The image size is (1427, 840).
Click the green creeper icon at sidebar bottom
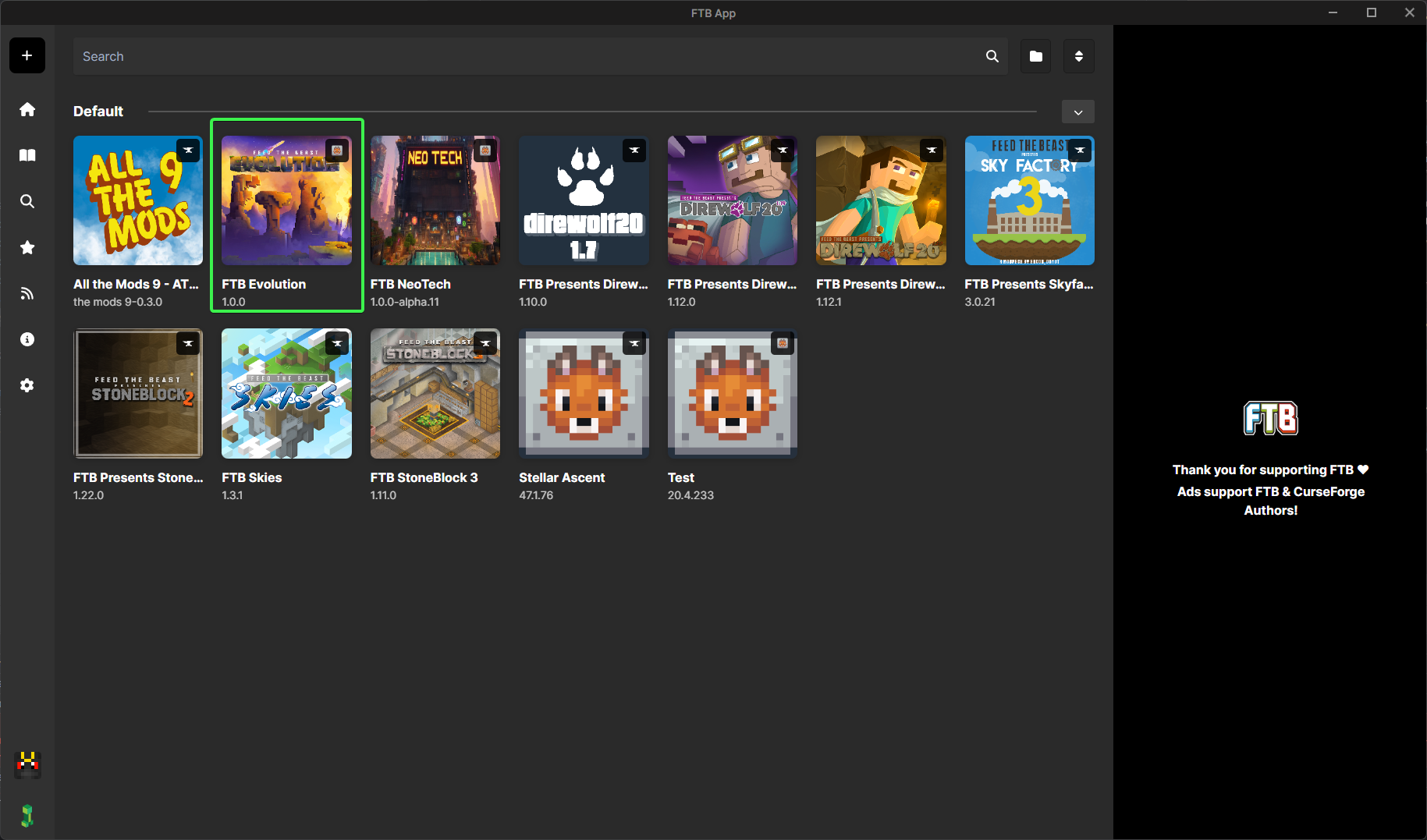click(x=27, y=816)
